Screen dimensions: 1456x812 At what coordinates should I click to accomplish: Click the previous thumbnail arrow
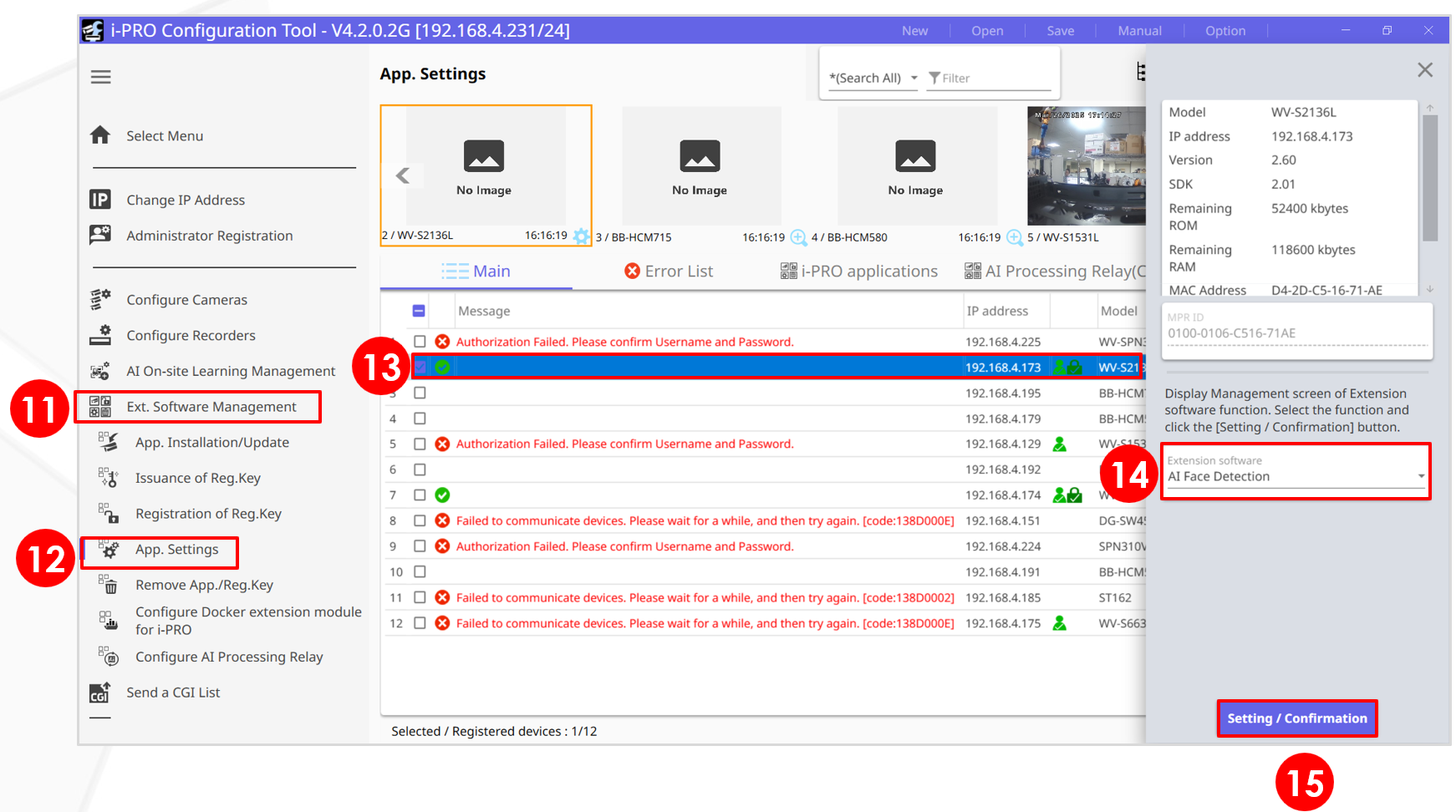[x=403, y=175]
